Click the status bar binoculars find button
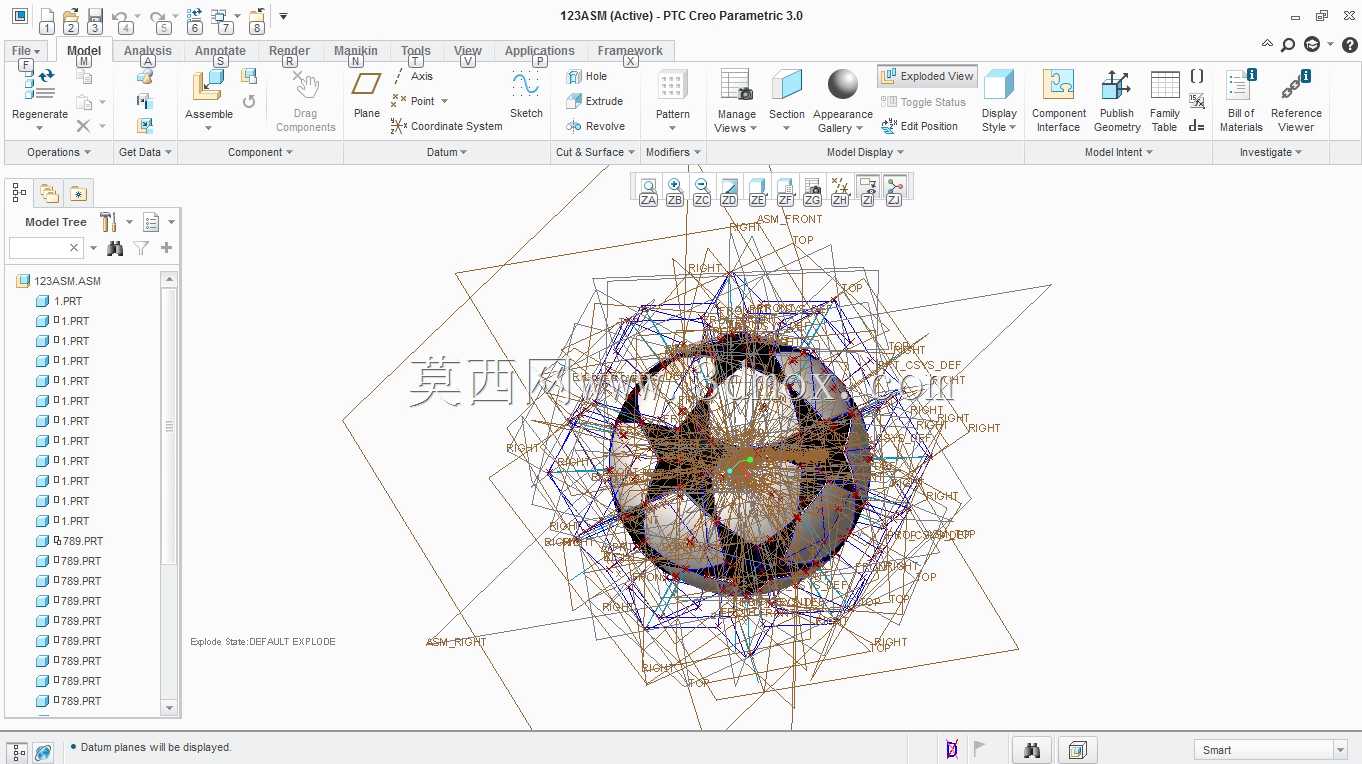Viewport: 1362px width, 764px height. tap(1032, 750)
